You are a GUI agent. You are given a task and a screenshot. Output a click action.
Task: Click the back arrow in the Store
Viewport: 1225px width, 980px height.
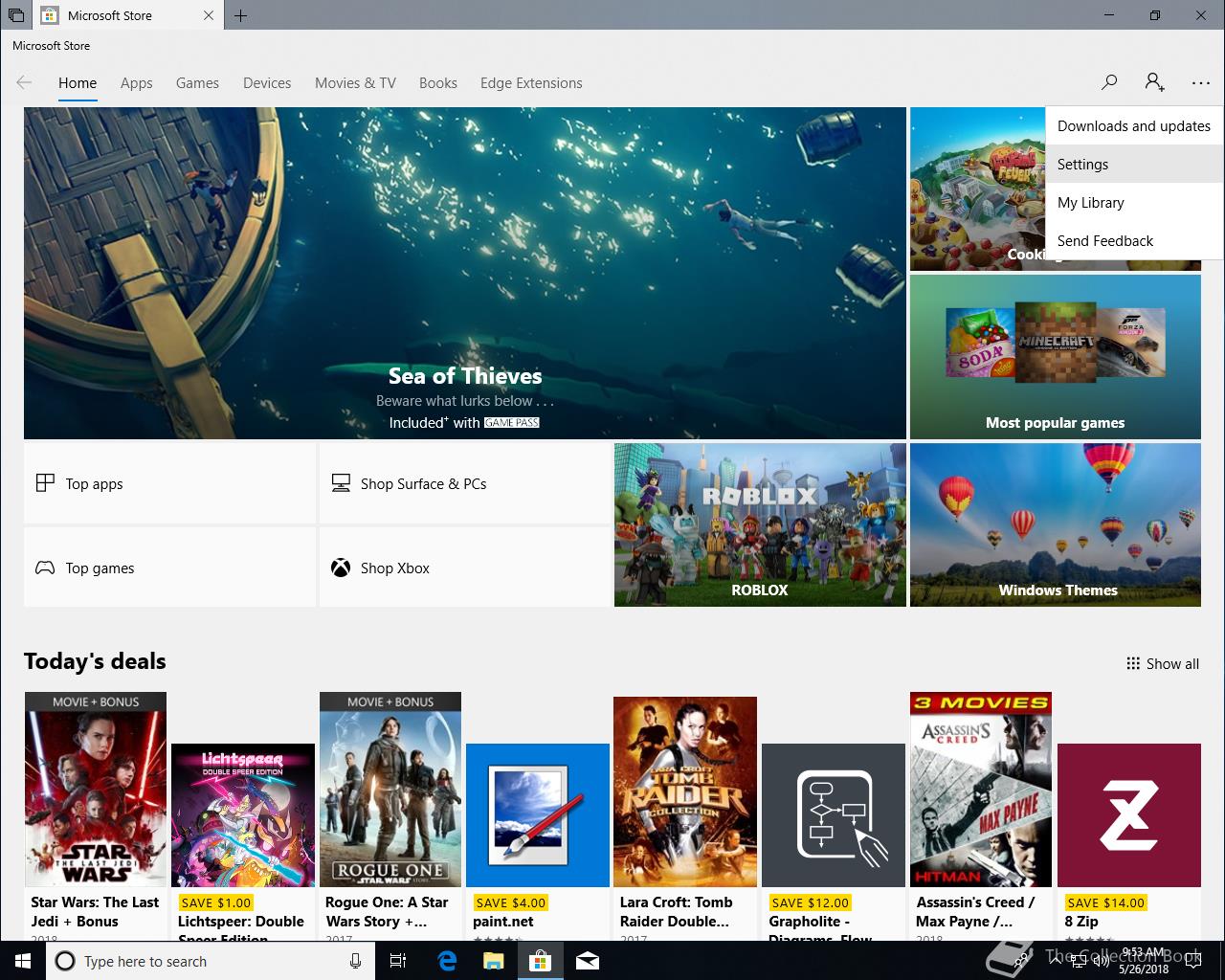[x=24, y=82]
